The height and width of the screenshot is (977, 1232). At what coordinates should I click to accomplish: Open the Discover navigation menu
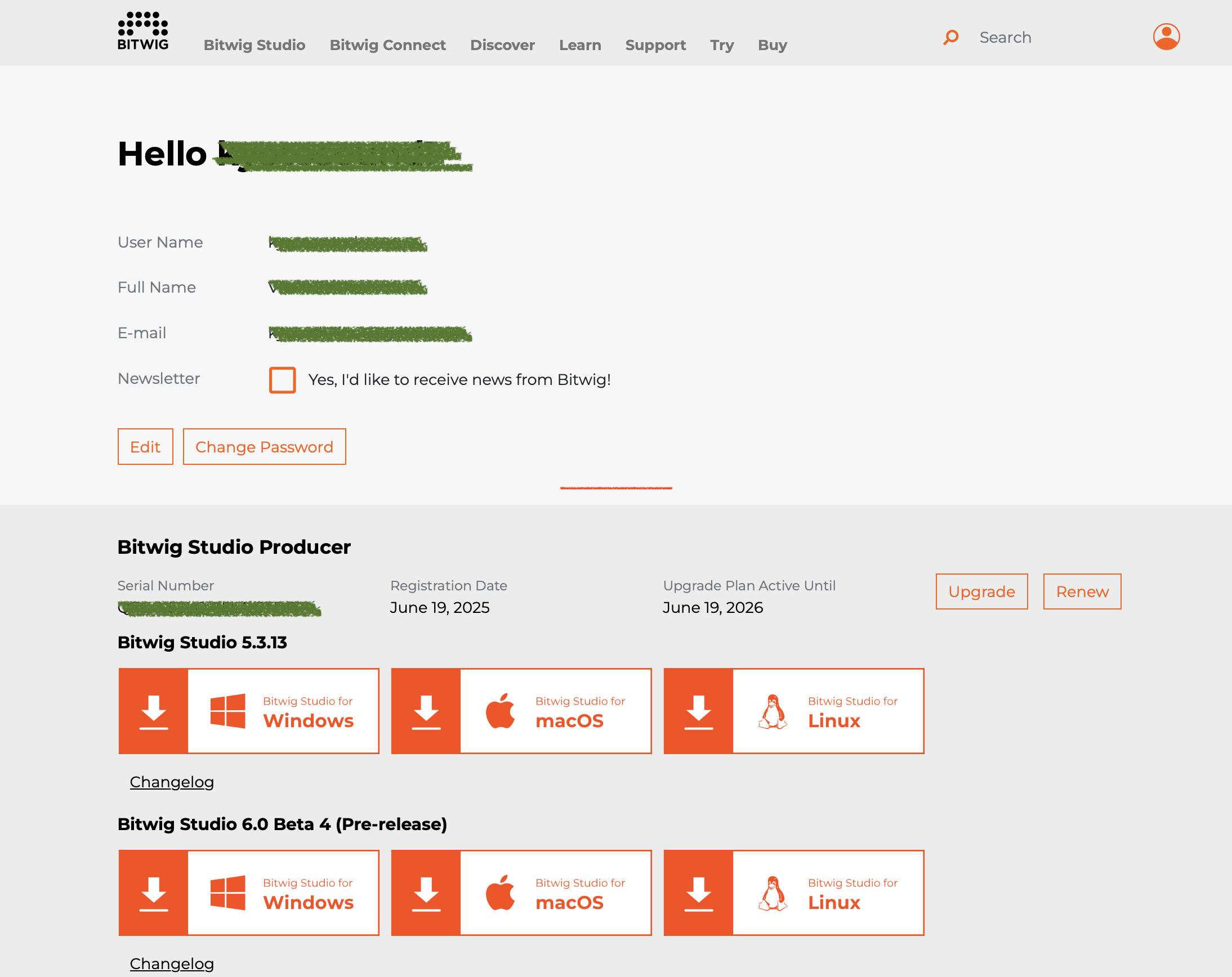(502, 45)
